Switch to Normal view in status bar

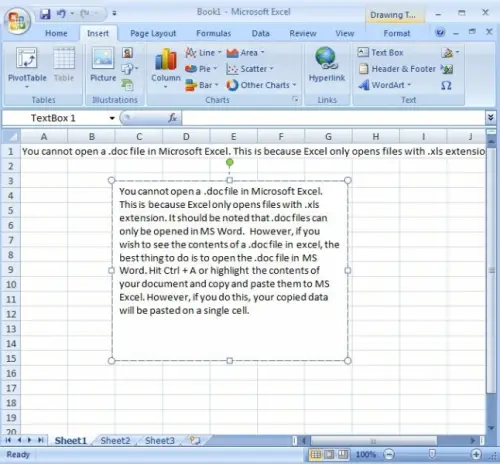pos(315,454)
